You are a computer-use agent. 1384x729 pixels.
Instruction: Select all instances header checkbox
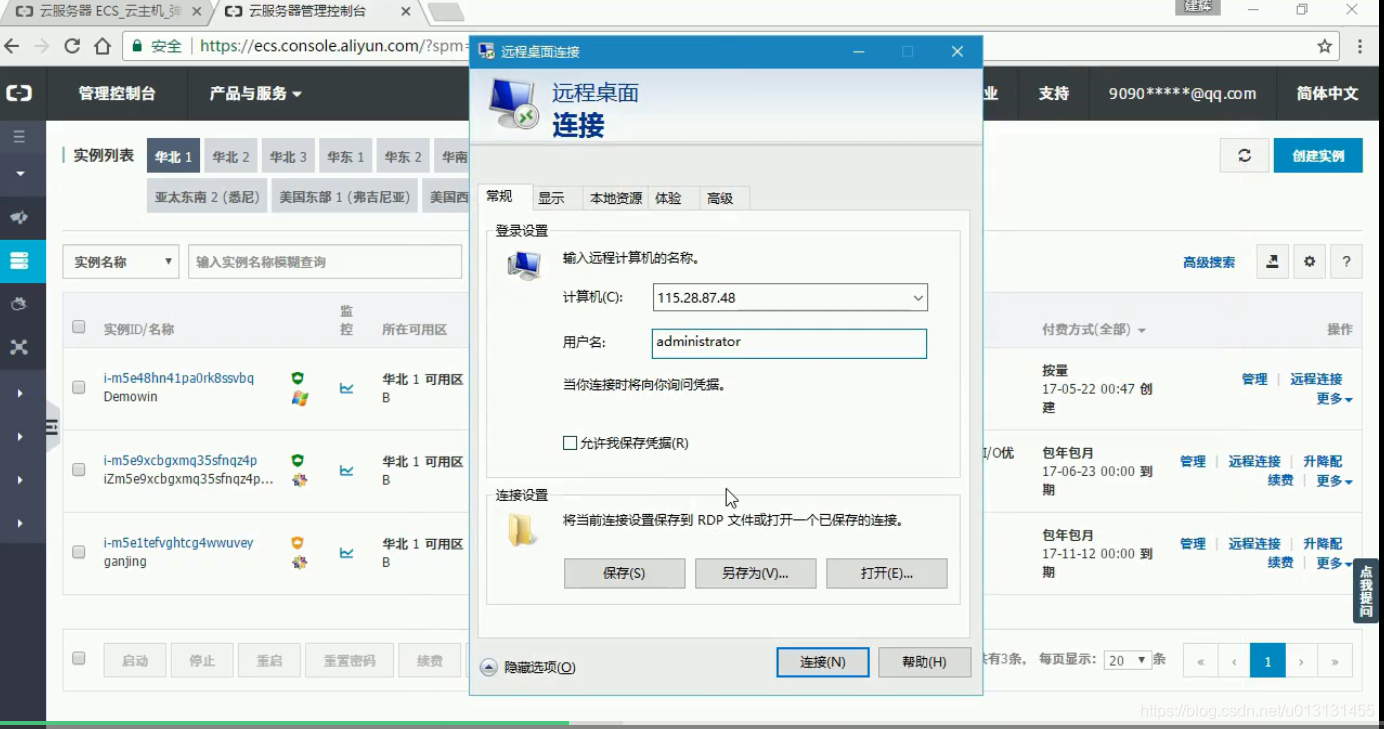pyautogui.click(x=79, y=327)
